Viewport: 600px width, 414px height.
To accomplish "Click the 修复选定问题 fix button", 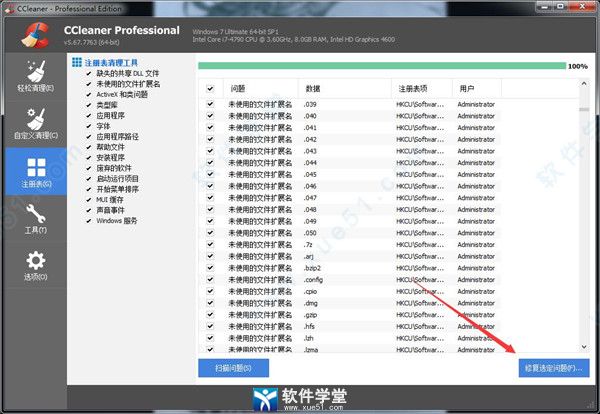I will 554,368.
